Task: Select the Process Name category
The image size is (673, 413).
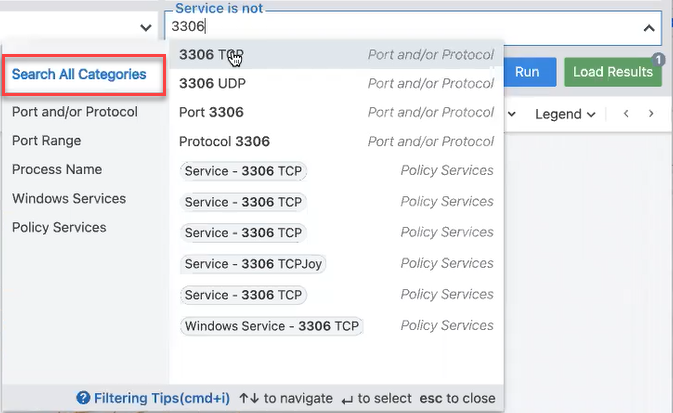Action: (x=57, y=170)
